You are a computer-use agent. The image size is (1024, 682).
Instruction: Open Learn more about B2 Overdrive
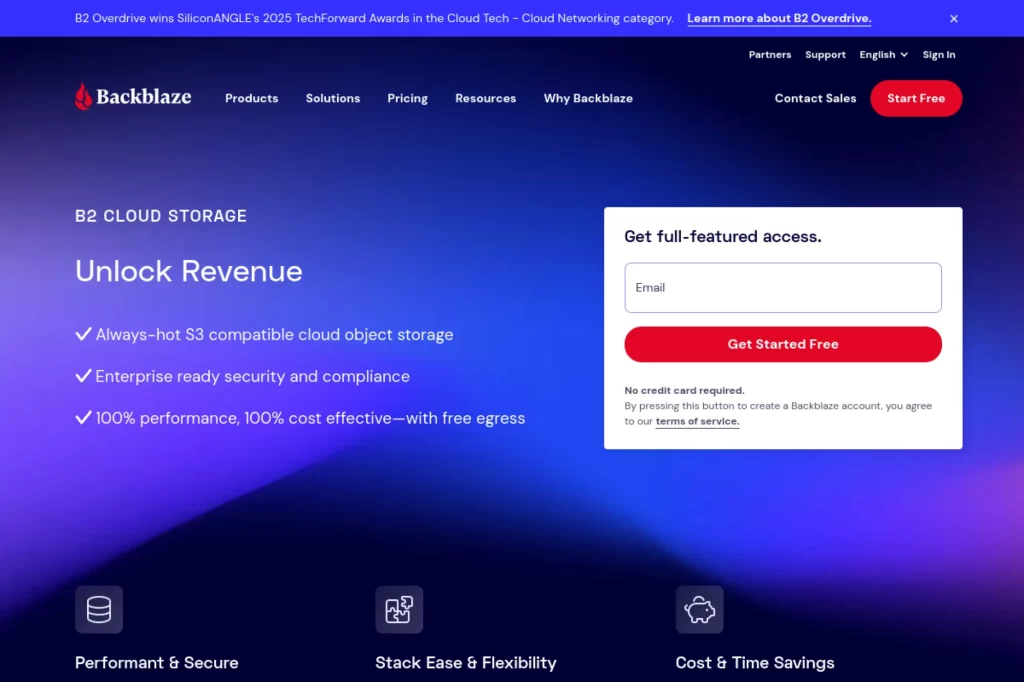tap(779, 18)
